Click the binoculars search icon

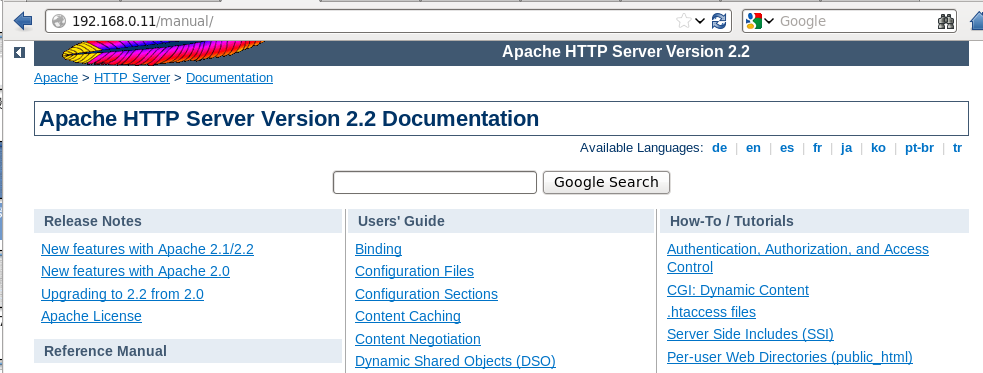click(x=945, y=21)
